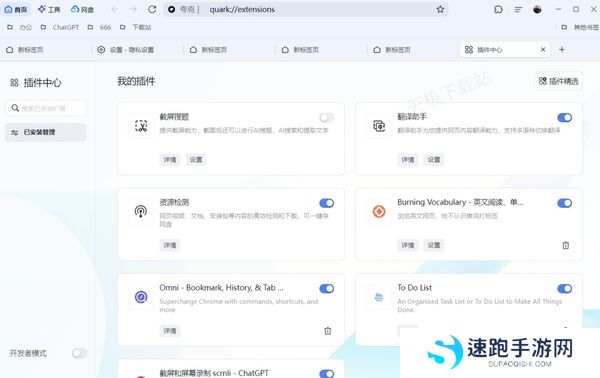Switch to the first 新标签页 tab
600x378 pixels.
pos(45,50)
